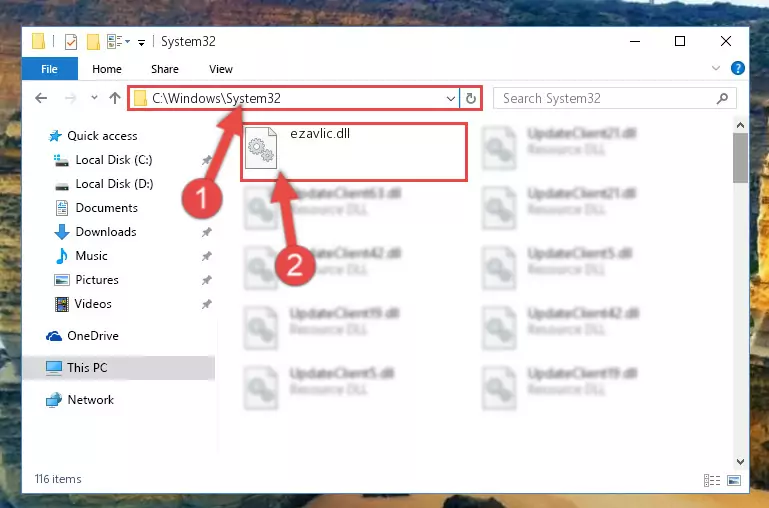Select the ezavlic.dll file name

pos(320,133)
